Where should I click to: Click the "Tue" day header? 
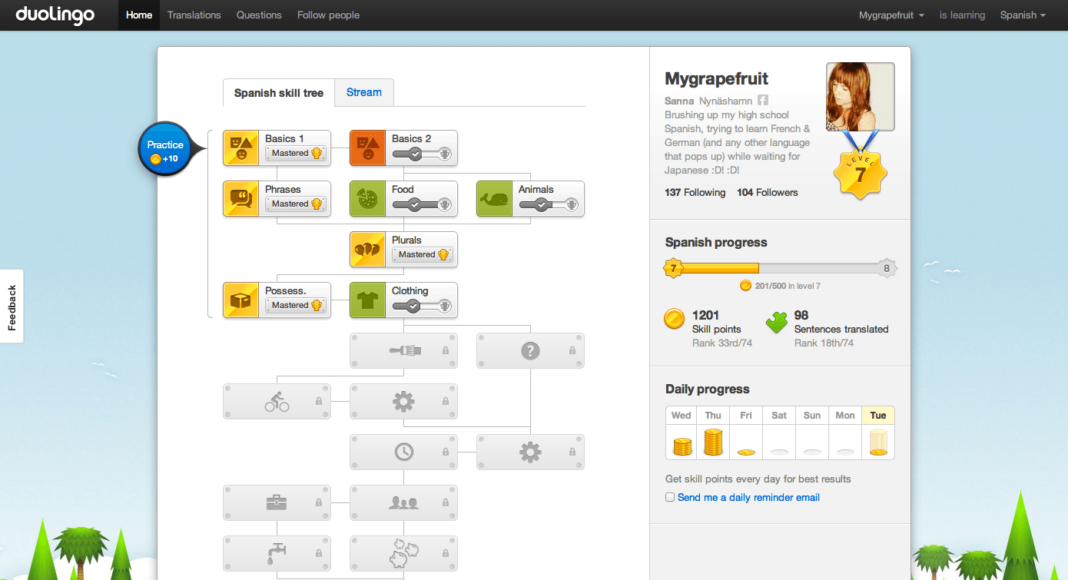(x=878, y=415)
